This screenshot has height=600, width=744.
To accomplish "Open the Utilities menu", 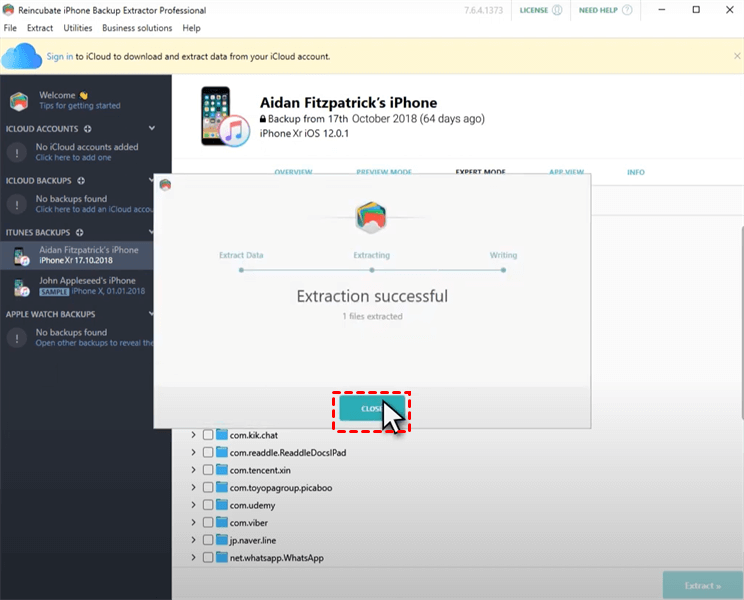I will (78, 28).
